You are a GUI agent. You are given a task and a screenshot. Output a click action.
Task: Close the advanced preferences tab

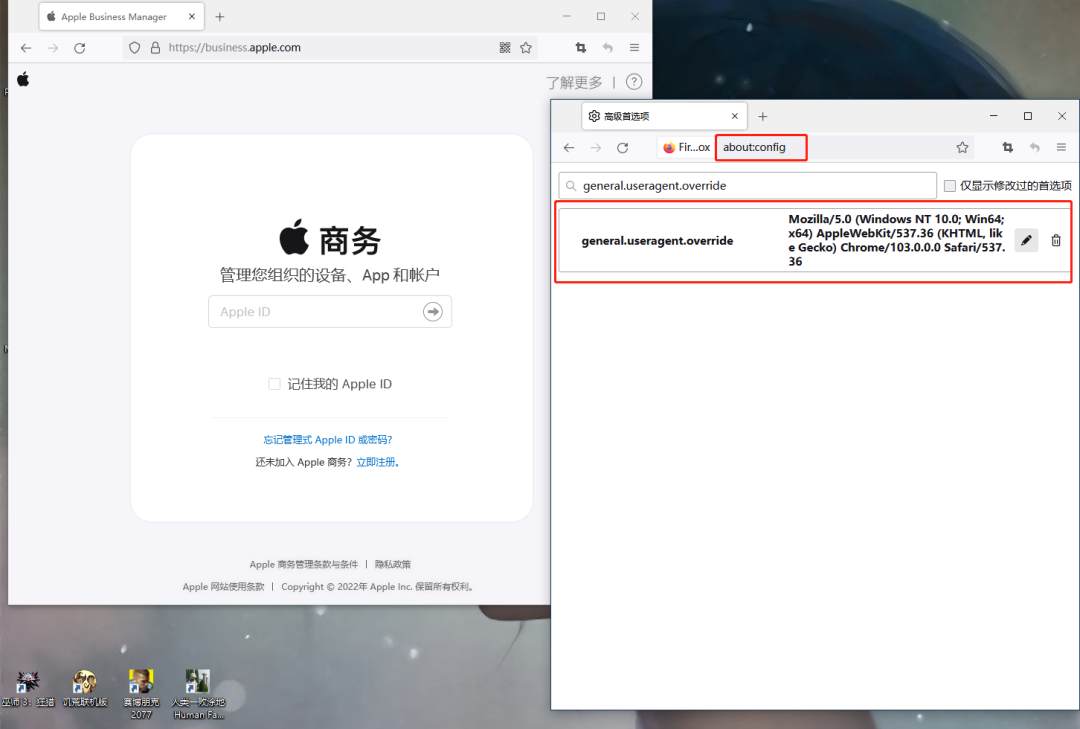[735, 116]
